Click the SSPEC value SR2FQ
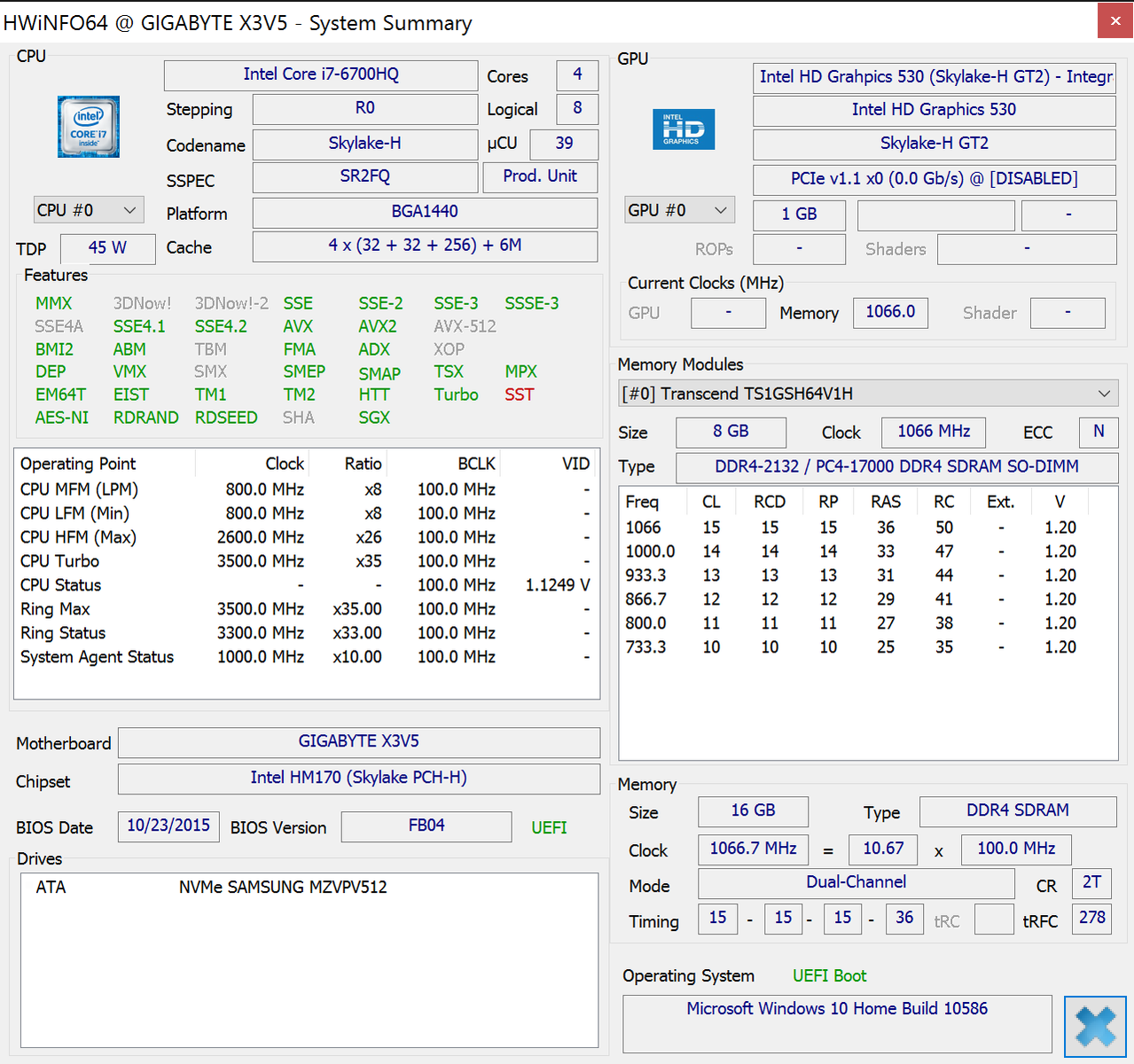 (x=365, y=176)
